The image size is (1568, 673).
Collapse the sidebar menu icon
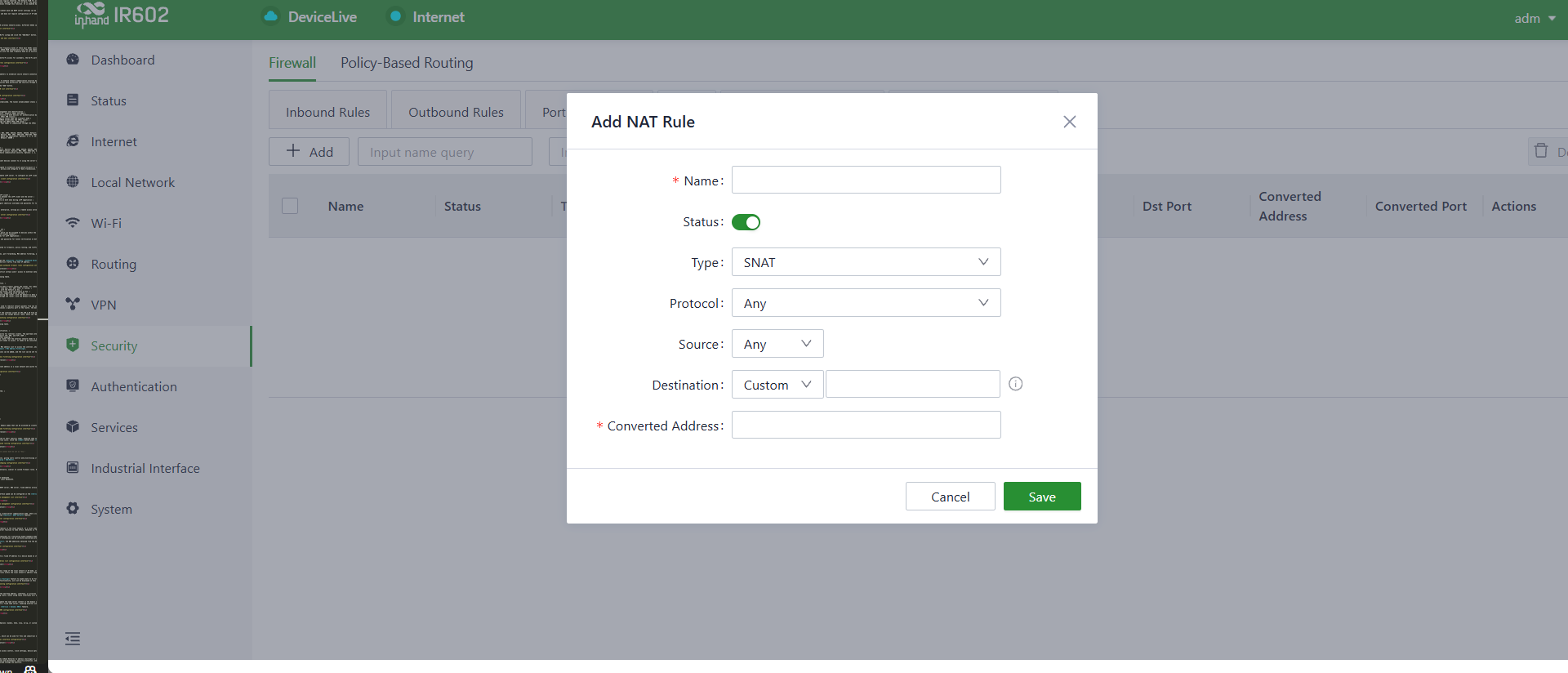[x=73, y=639]
